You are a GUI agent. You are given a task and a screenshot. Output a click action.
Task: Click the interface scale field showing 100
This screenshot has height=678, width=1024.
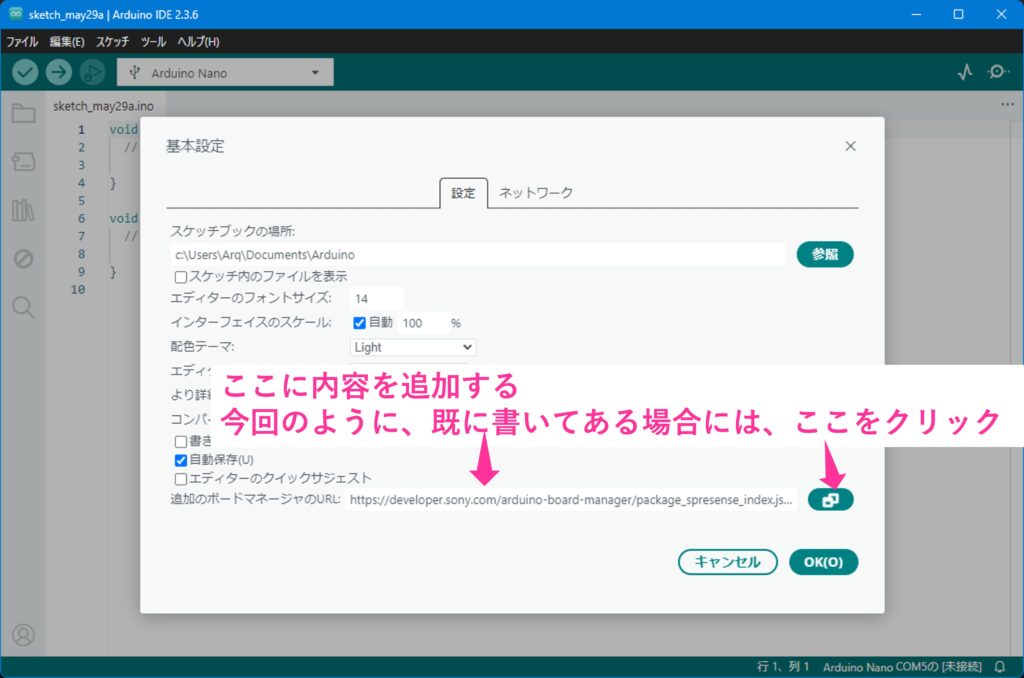[x=423, y=323]
